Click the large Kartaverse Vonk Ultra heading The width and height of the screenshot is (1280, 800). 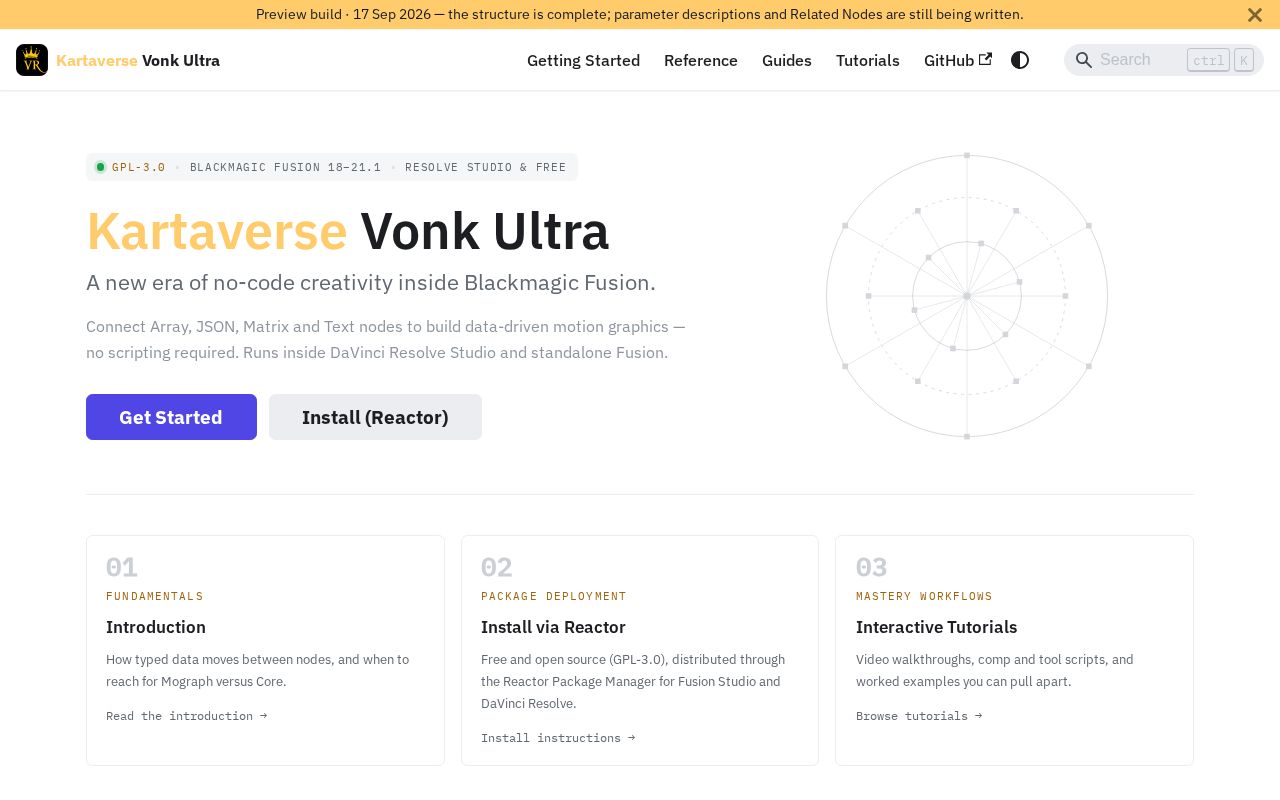347,231
